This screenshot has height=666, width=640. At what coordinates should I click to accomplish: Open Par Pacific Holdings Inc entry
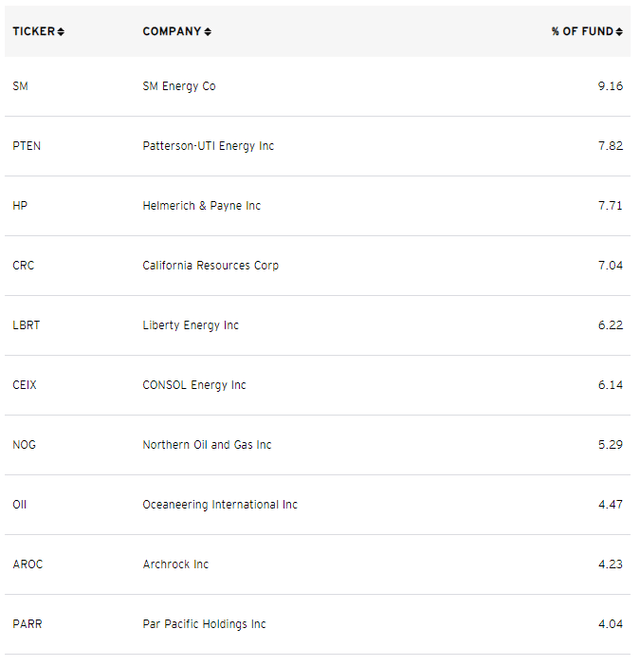[x=204, y=624]
